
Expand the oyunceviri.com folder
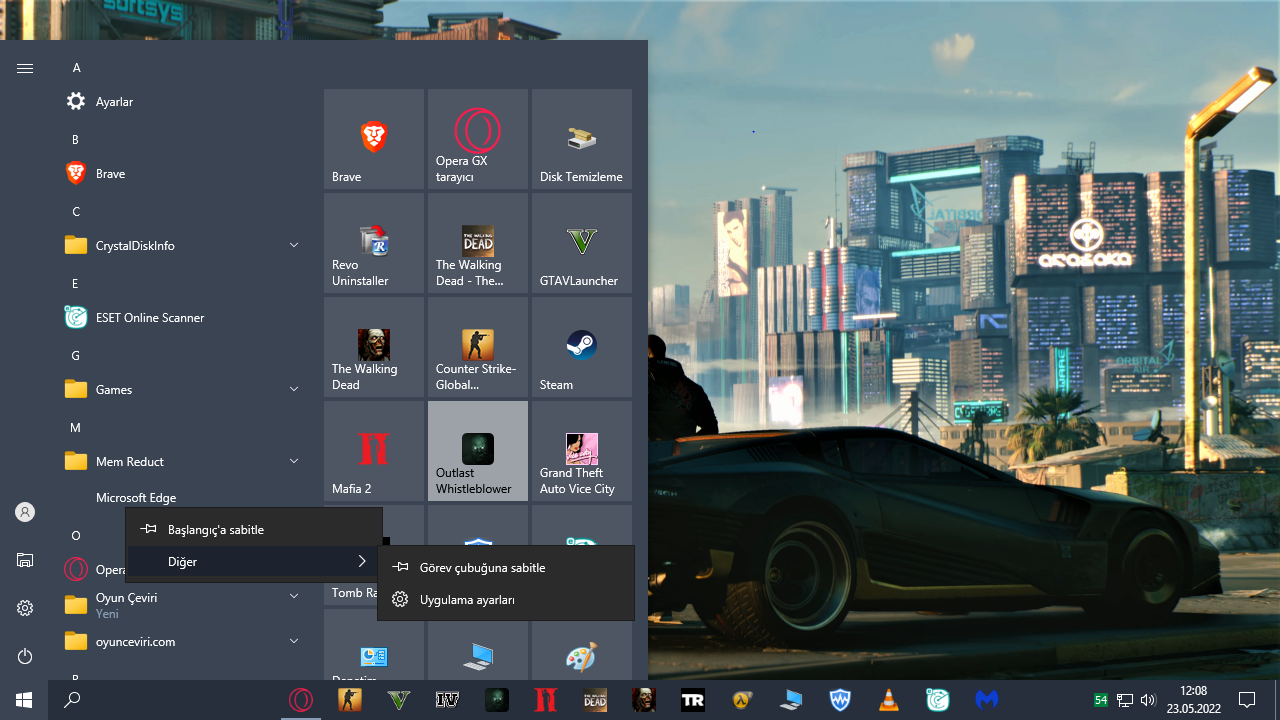[184, 641]
